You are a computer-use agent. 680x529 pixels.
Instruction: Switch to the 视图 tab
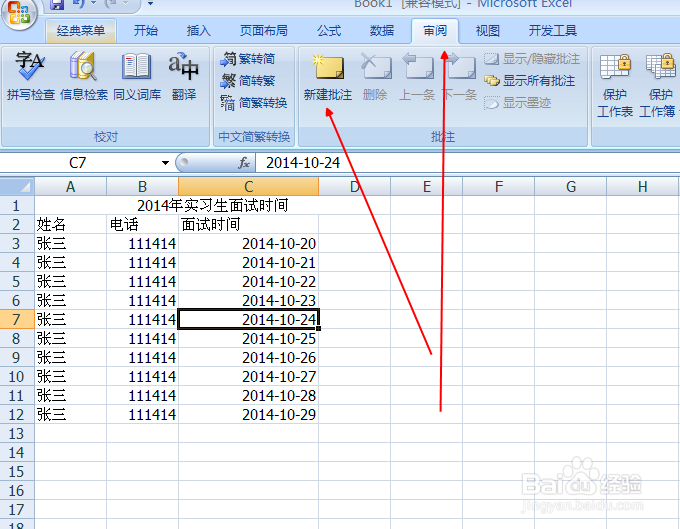pos(488,31)
